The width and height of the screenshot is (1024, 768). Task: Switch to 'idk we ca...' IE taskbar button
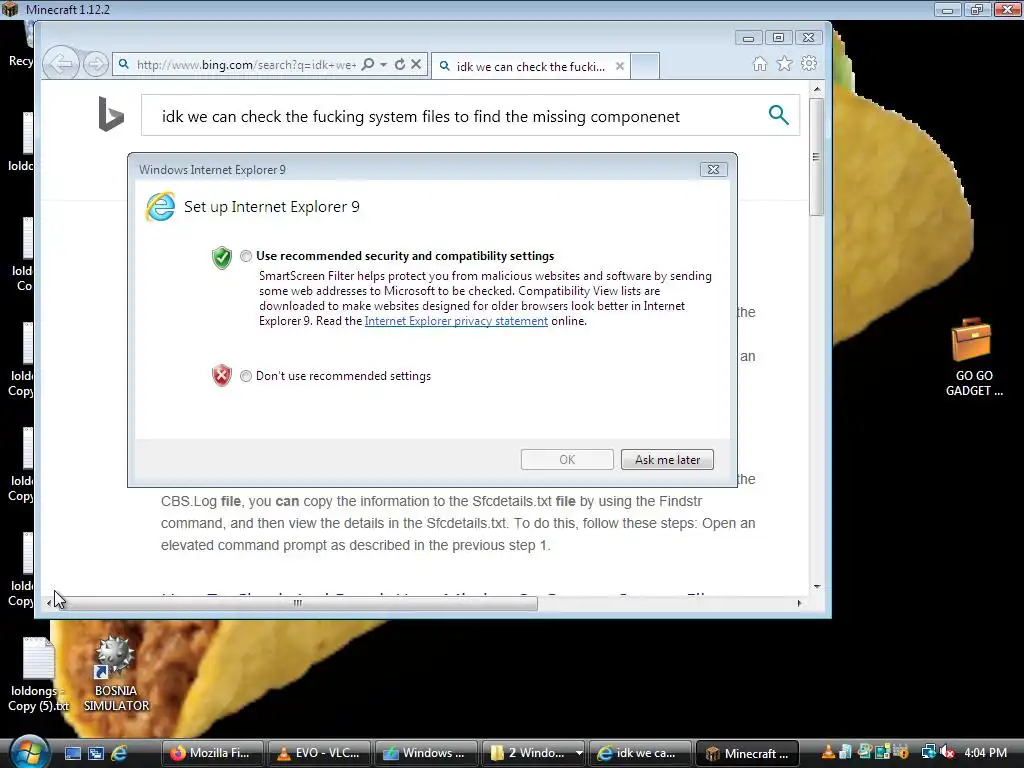(x=640, y=753)
